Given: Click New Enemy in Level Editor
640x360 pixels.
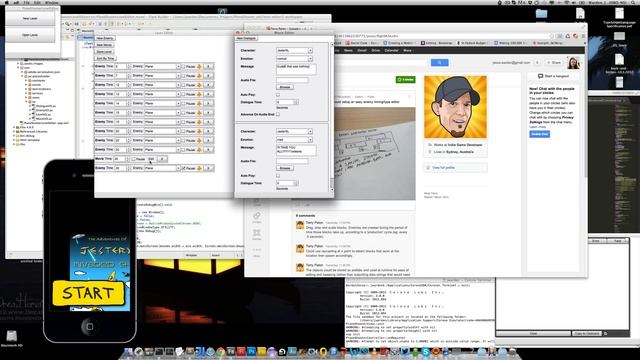Looking at the screenshot, I should click(x=105, y=38).
